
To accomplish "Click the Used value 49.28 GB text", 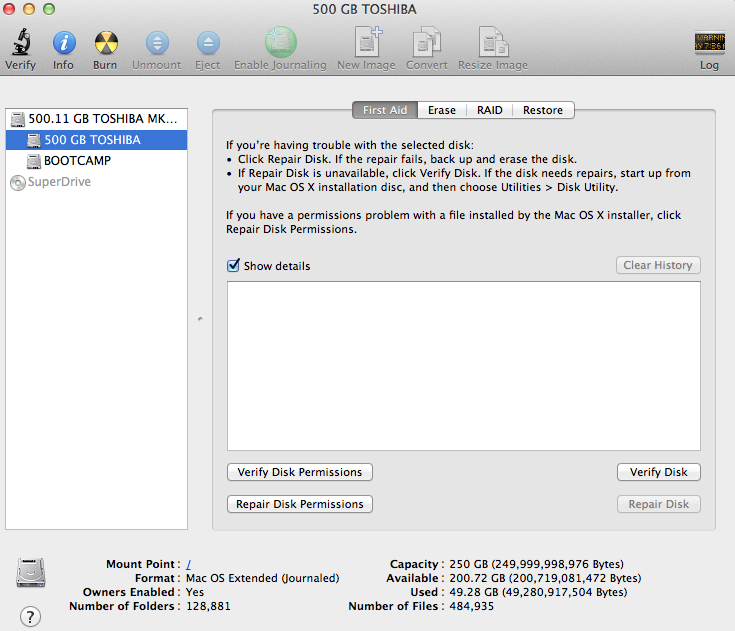I will [x=538, y=592].
